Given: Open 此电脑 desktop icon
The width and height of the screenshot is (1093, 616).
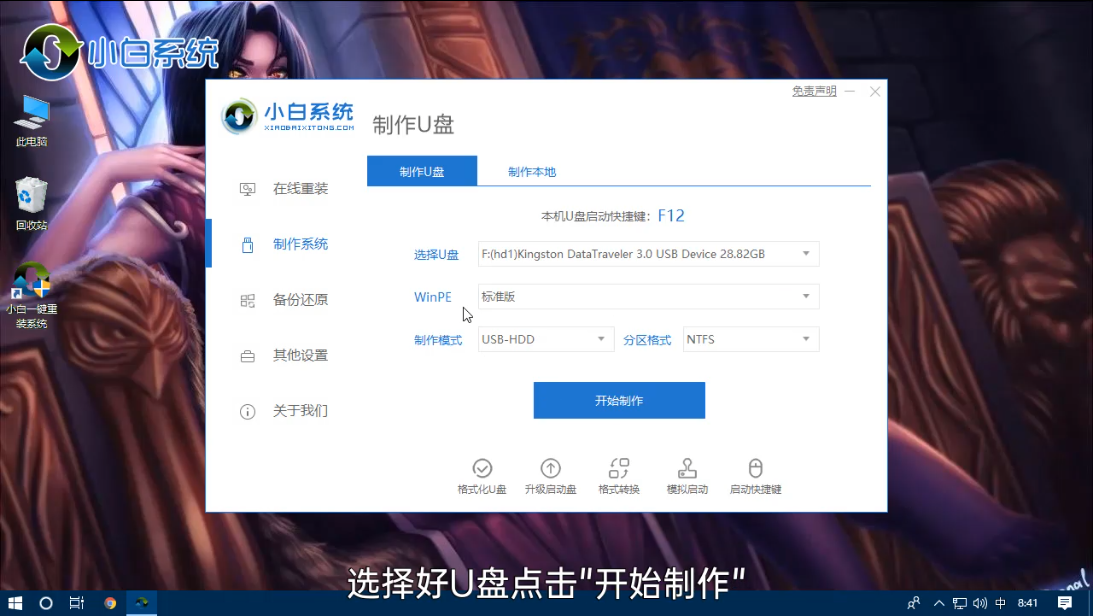Looking at the screenshot, I should click(31, 121).
